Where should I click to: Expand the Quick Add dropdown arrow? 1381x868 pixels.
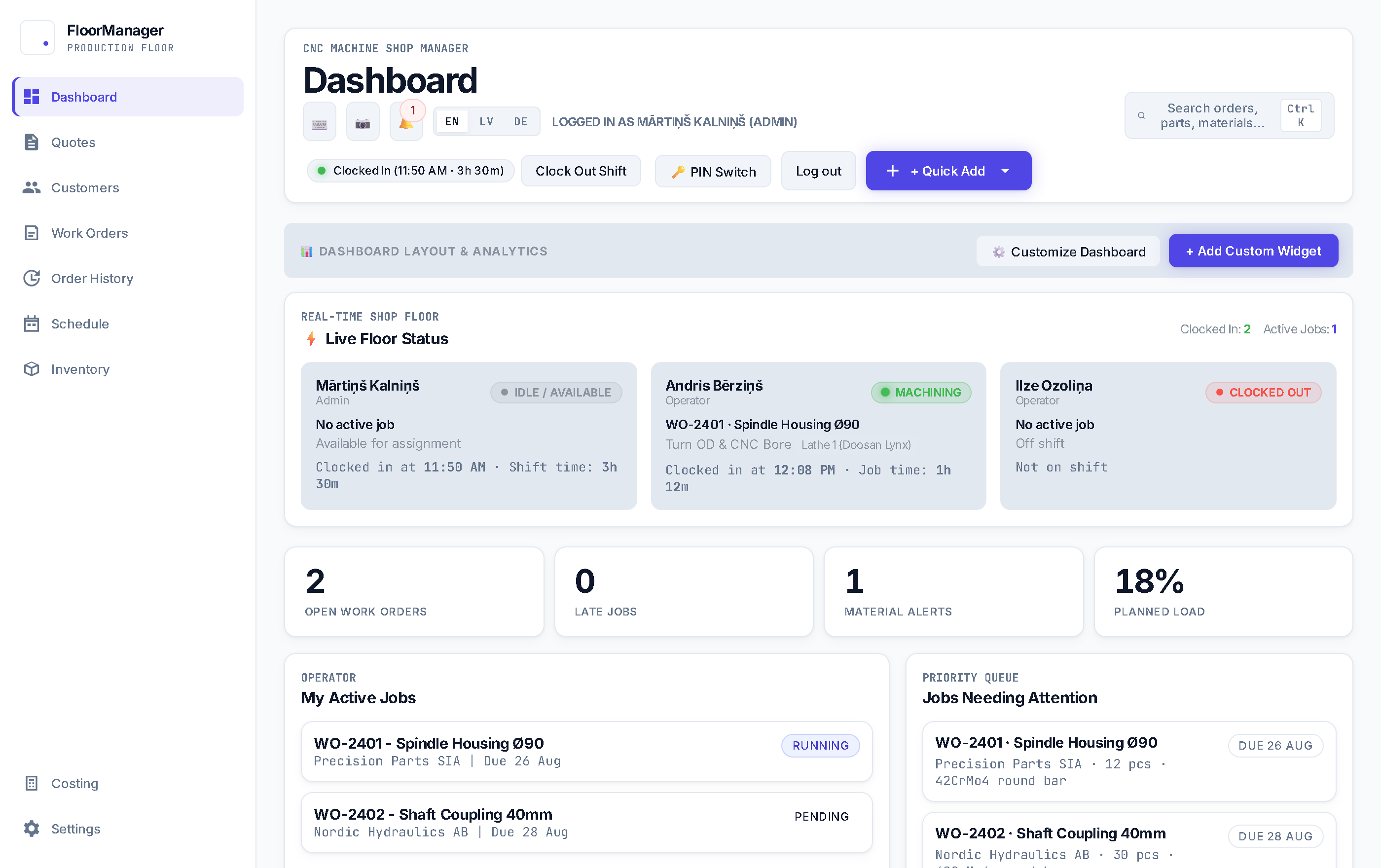1005,171
